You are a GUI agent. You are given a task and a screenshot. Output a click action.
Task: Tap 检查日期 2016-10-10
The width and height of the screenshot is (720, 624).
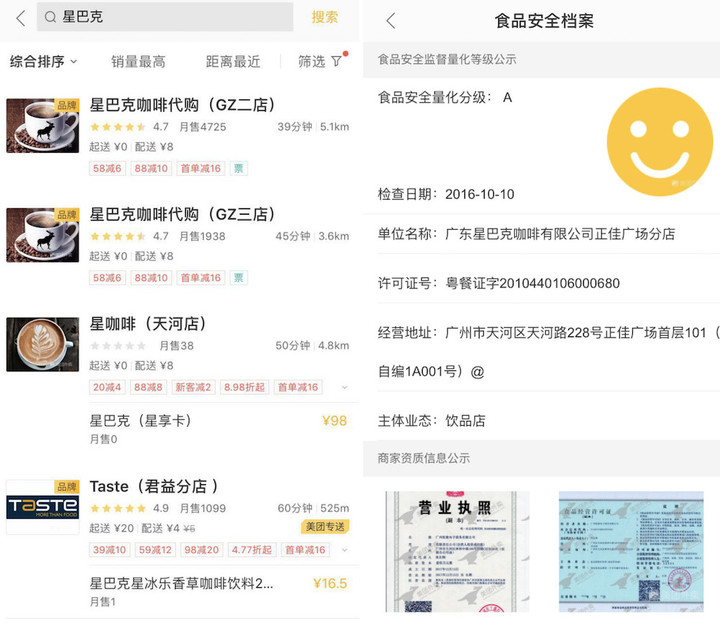click(446, 194)
